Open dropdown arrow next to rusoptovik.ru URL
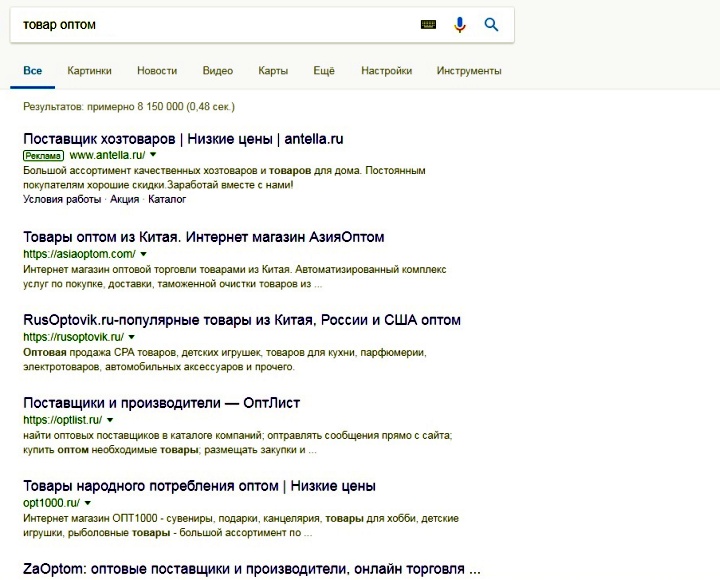 tap(132, 337)
